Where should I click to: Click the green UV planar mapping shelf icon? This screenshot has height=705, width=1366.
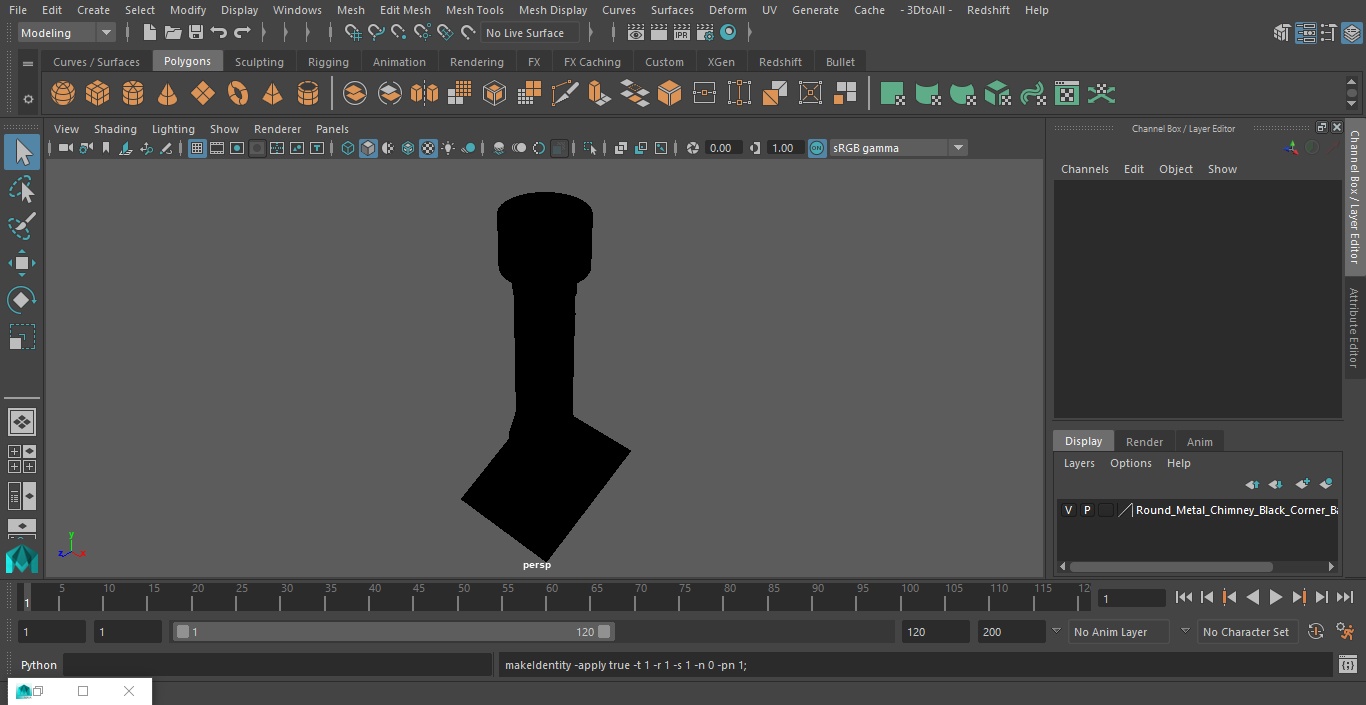(x=892, y=94)
